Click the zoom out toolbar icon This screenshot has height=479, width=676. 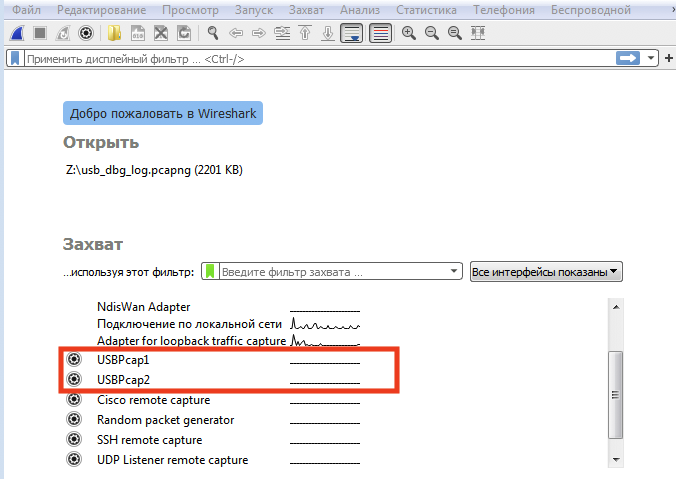click(431, 33)
